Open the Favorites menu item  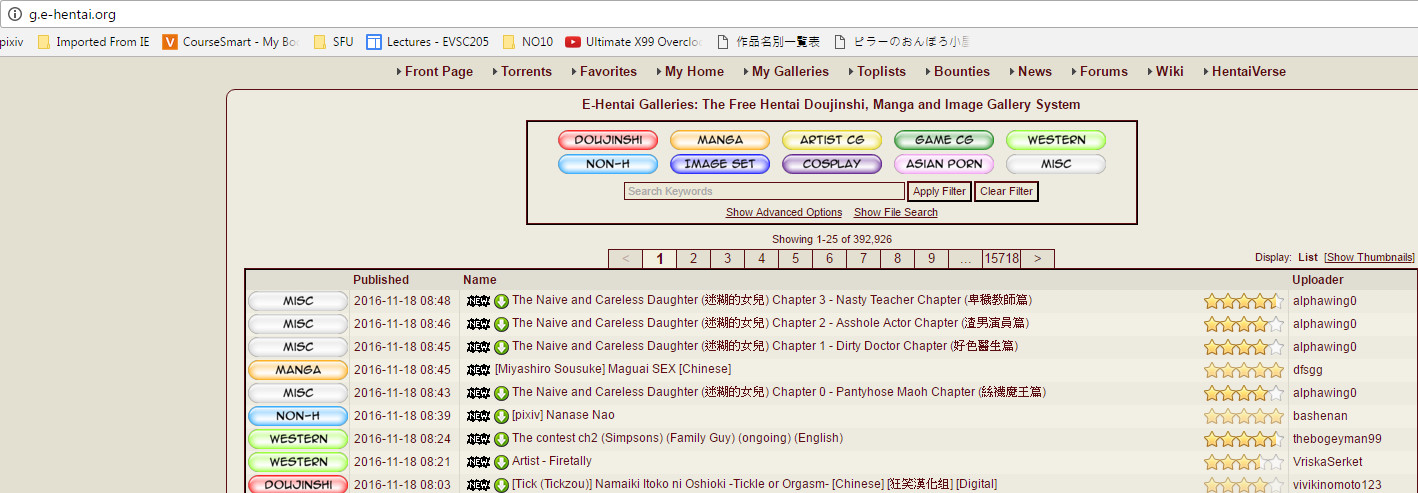click(608, 71)
